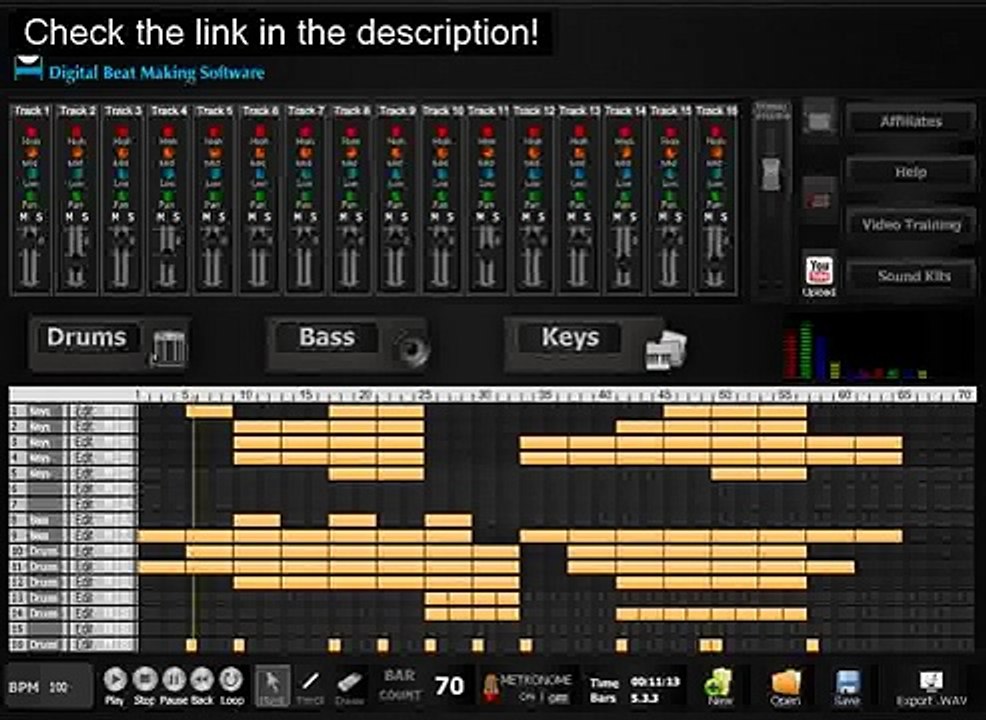
Task: Click Edit on sequencer row 12 Drums
Action: coord(102,582)
